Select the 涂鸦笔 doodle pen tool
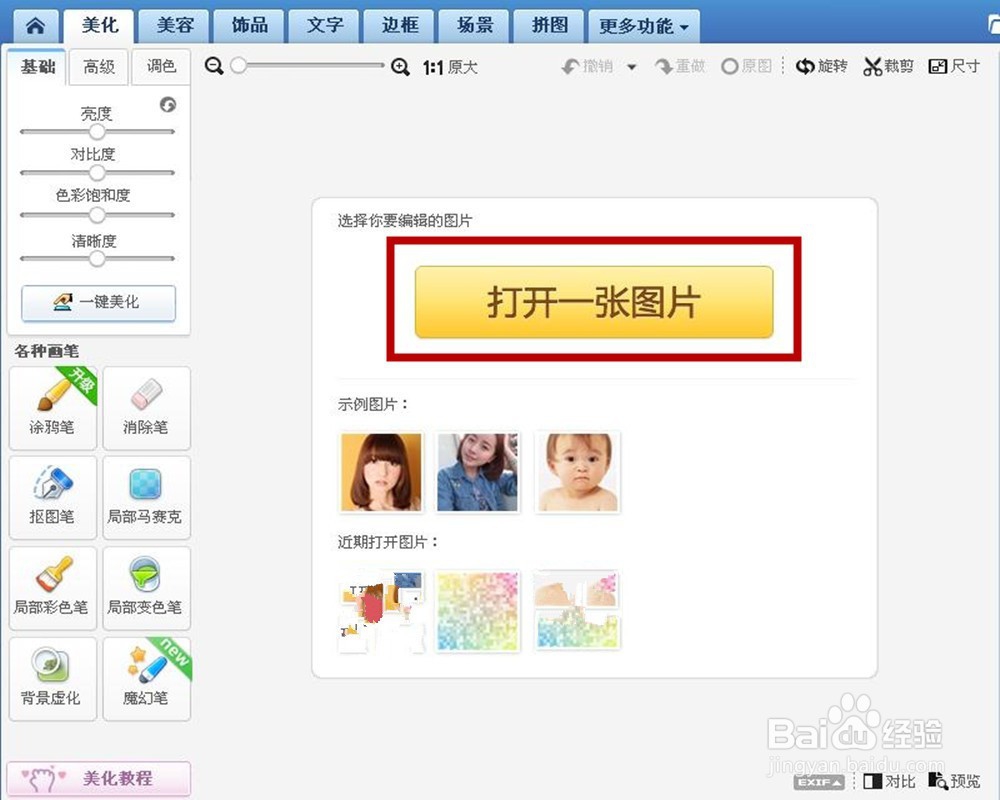The width and height of the screenshot is (1000, 800). (x=52, y=408)
